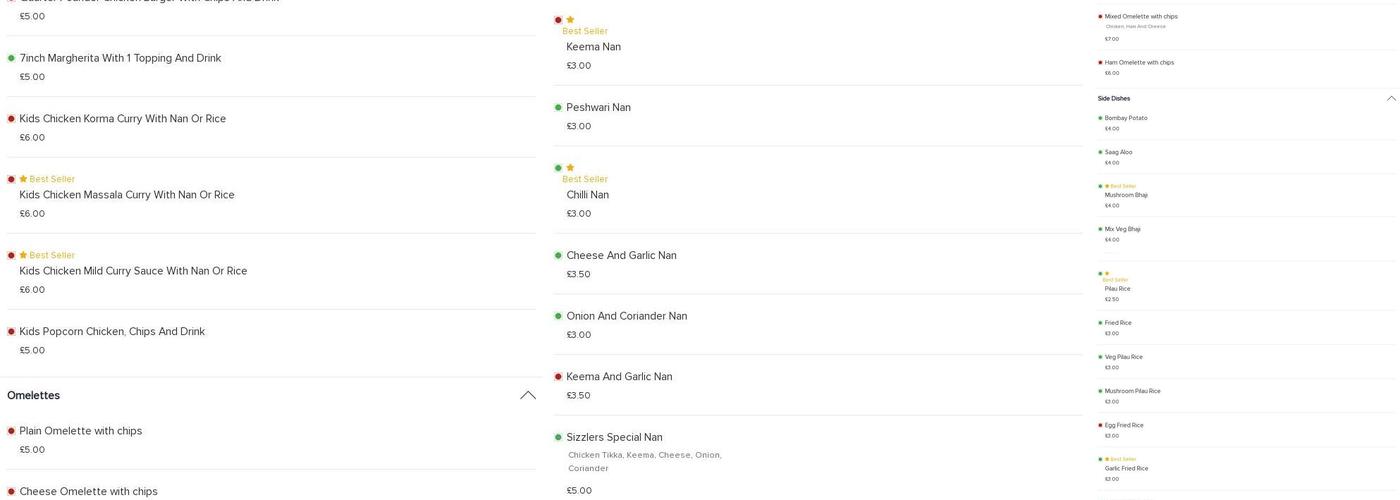Select Plain Omelette with chips
Image resolution: width=1400 pixels, height=500 pixels.
click(81, 432)
